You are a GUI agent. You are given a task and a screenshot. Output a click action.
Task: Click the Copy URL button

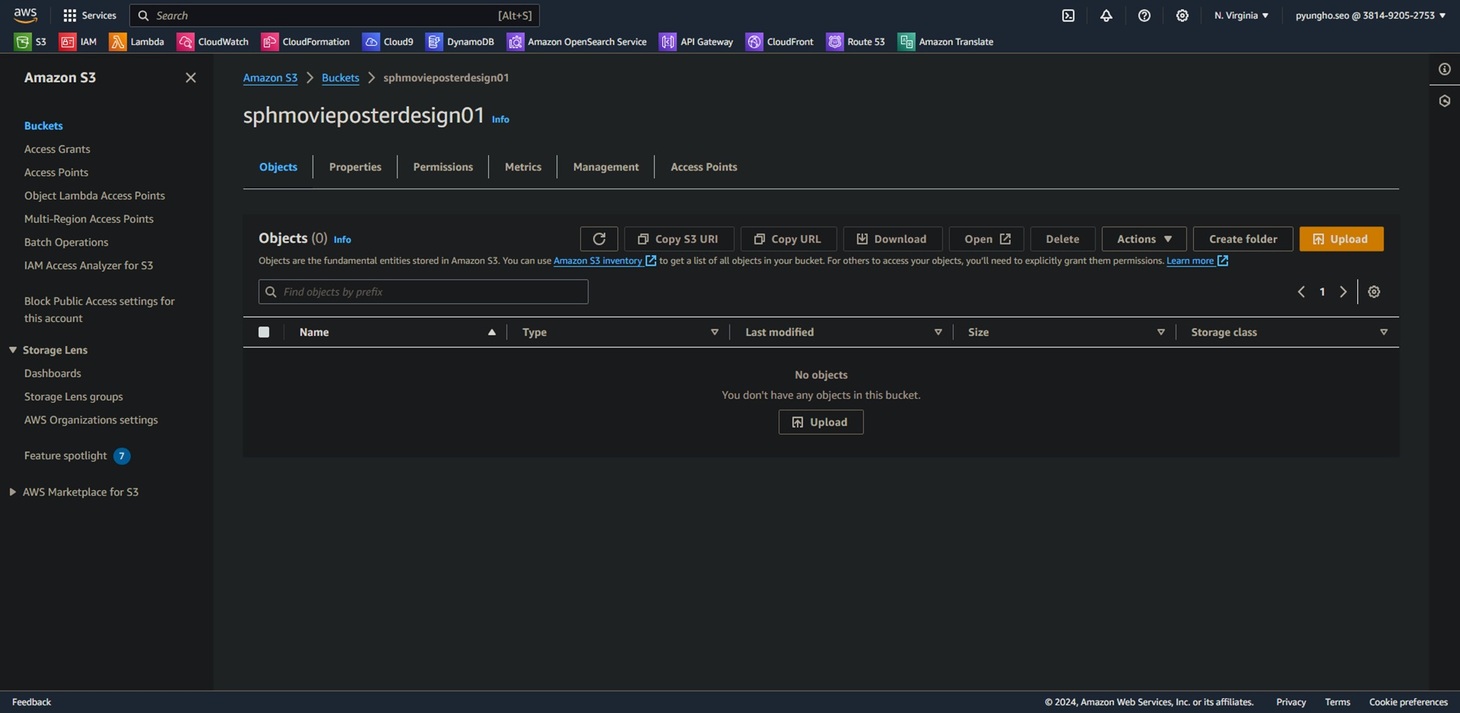[788, 239]
